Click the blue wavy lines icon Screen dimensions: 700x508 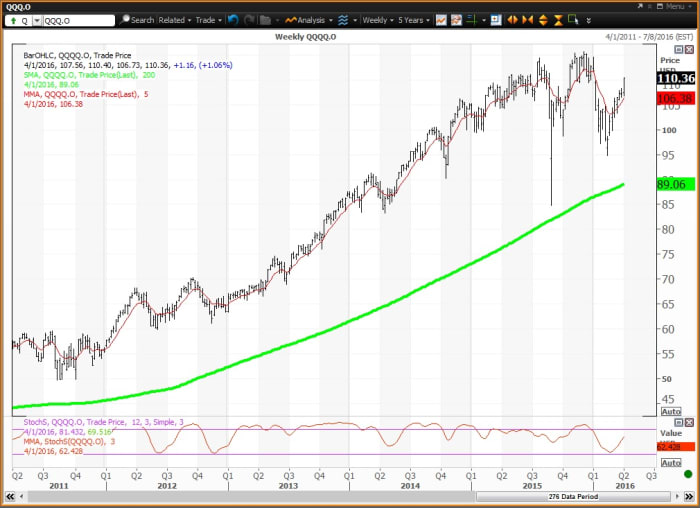tap(343, 20)
